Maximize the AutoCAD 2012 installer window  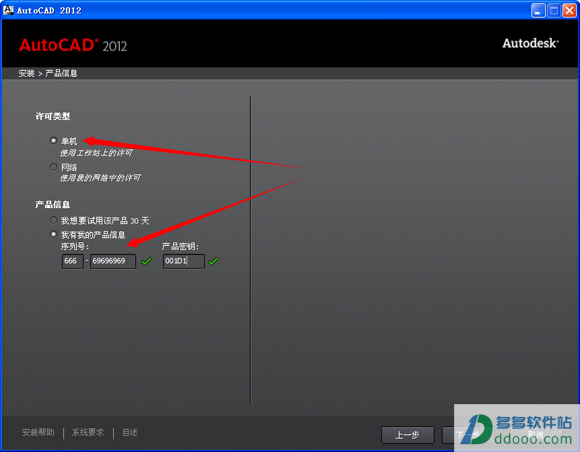(x=554, y=11)
